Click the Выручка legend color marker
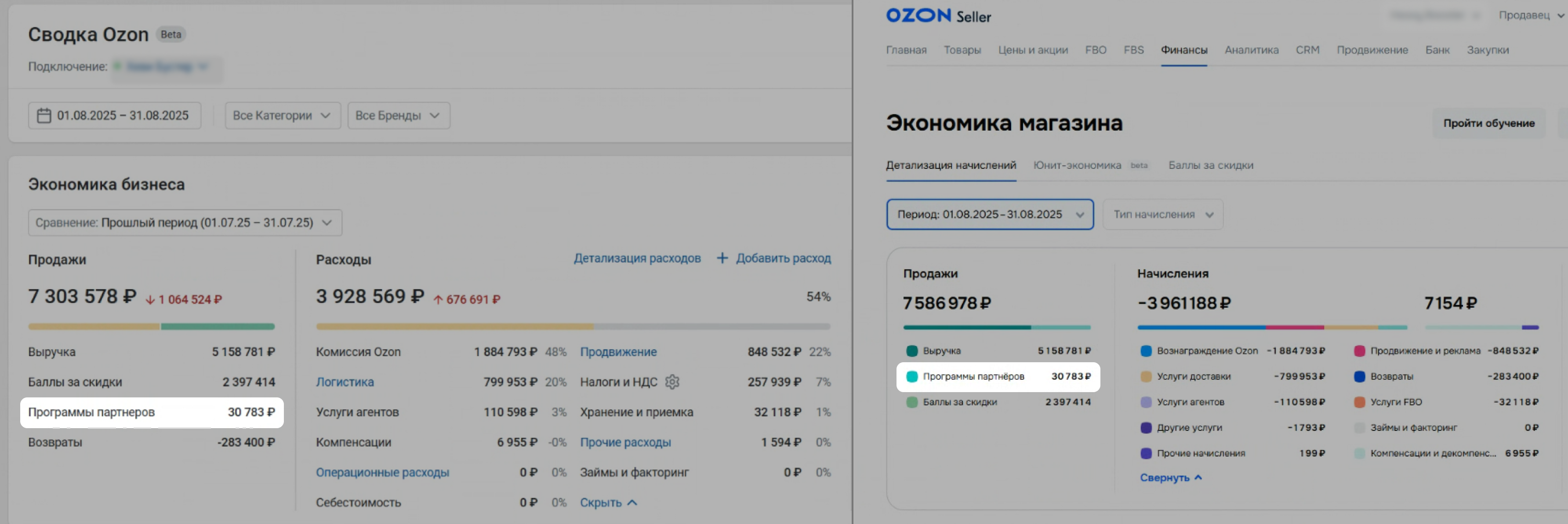Screen dimensions: 1568x524 (x=912, y=350)
